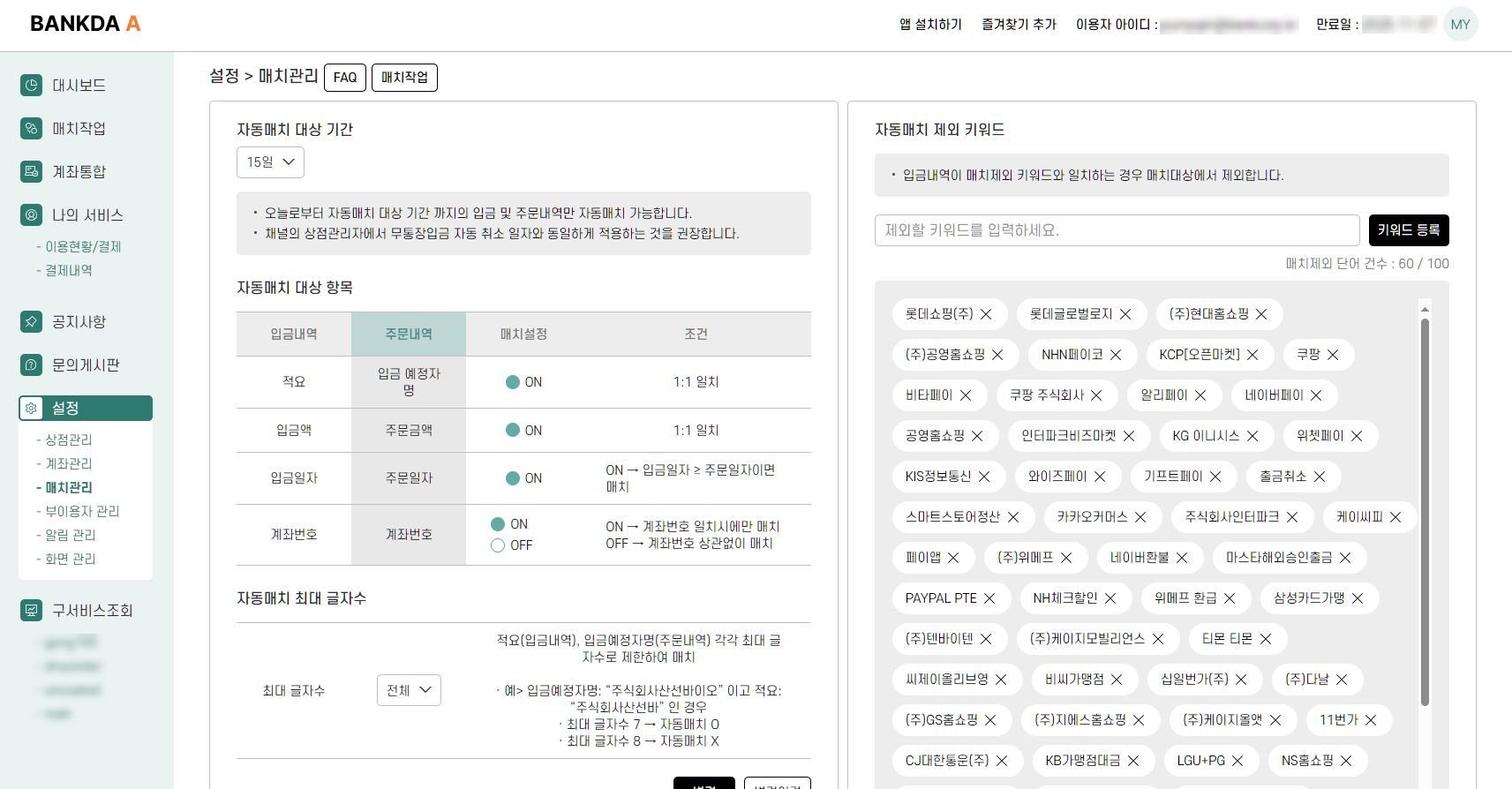The width and height of the screenshot is (1512, 789).
Task: Click the 구서비스조회 sidebar icon
Action: pos(31,610)
